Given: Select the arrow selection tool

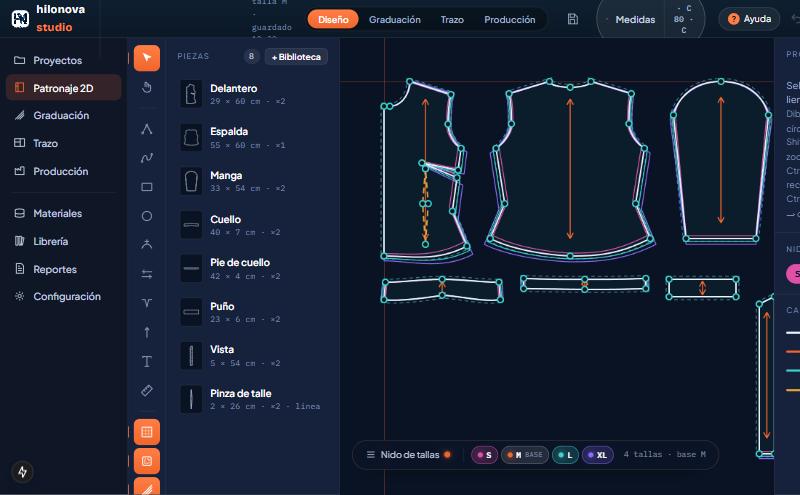Looking at the screenshot, I should [147, 58].
